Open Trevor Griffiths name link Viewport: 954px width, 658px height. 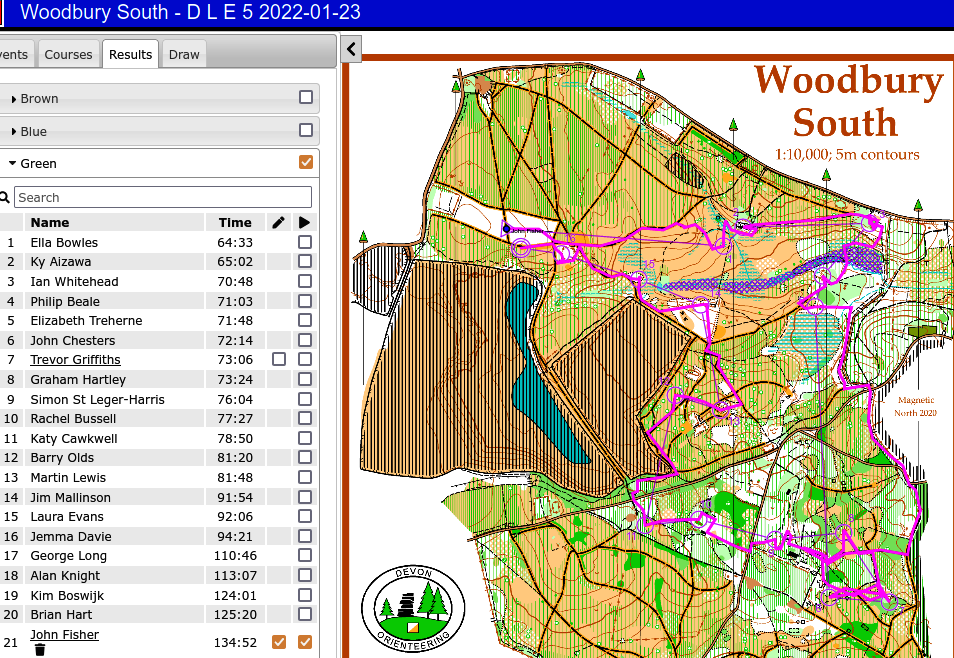(75, 360)
